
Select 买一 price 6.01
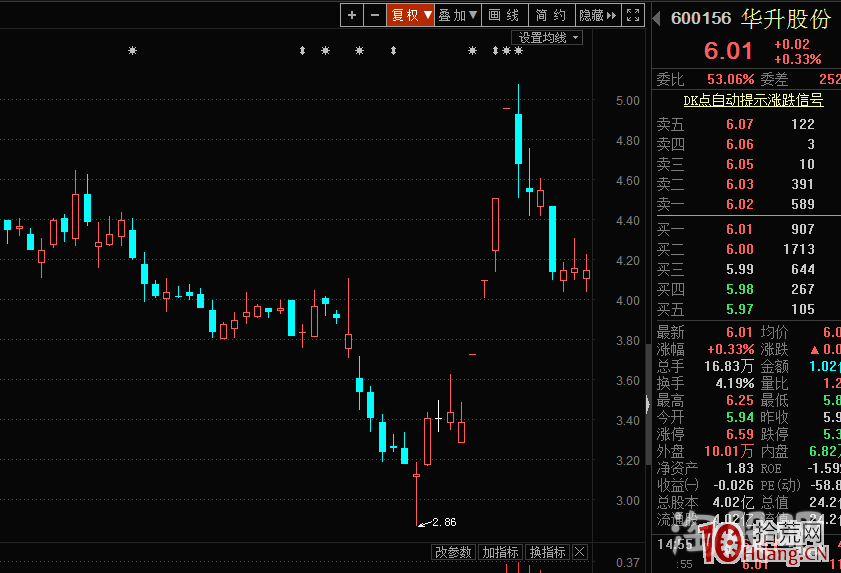(x=740, y=229)
